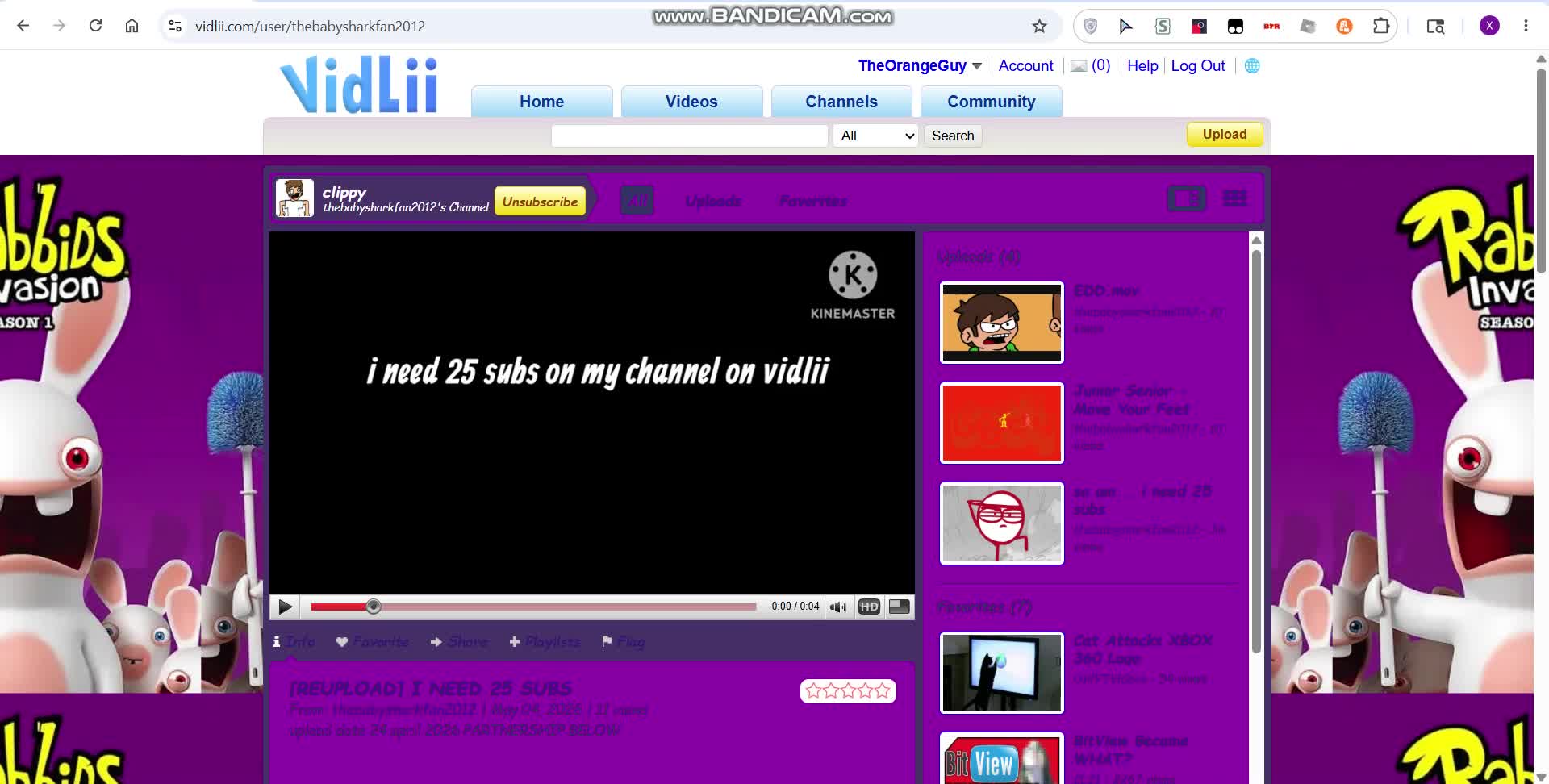Select the Uploads tab on channel
1549x784 pixels.
[x=713, y=201]
